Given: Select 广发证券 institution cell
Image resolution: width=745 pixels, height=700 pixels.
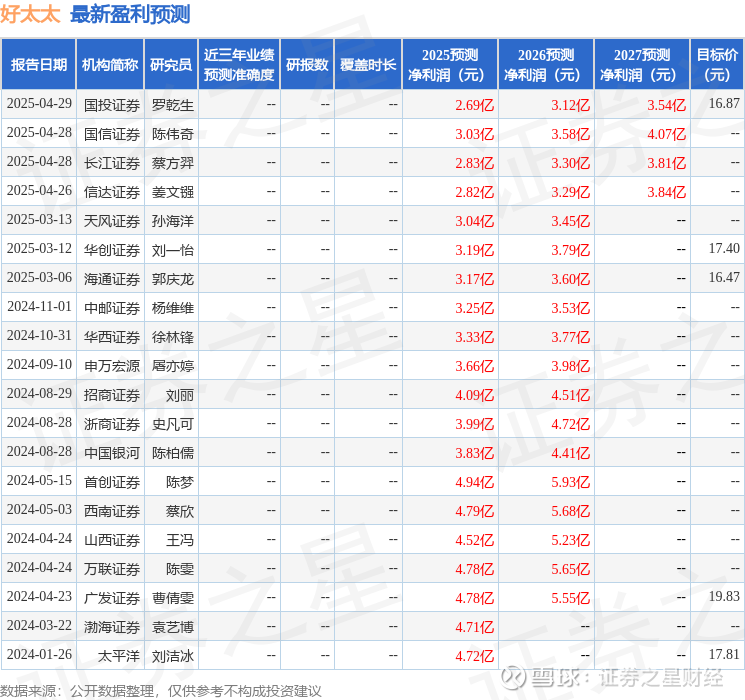Looking at the screenshot, I should (x=112, y=598).
